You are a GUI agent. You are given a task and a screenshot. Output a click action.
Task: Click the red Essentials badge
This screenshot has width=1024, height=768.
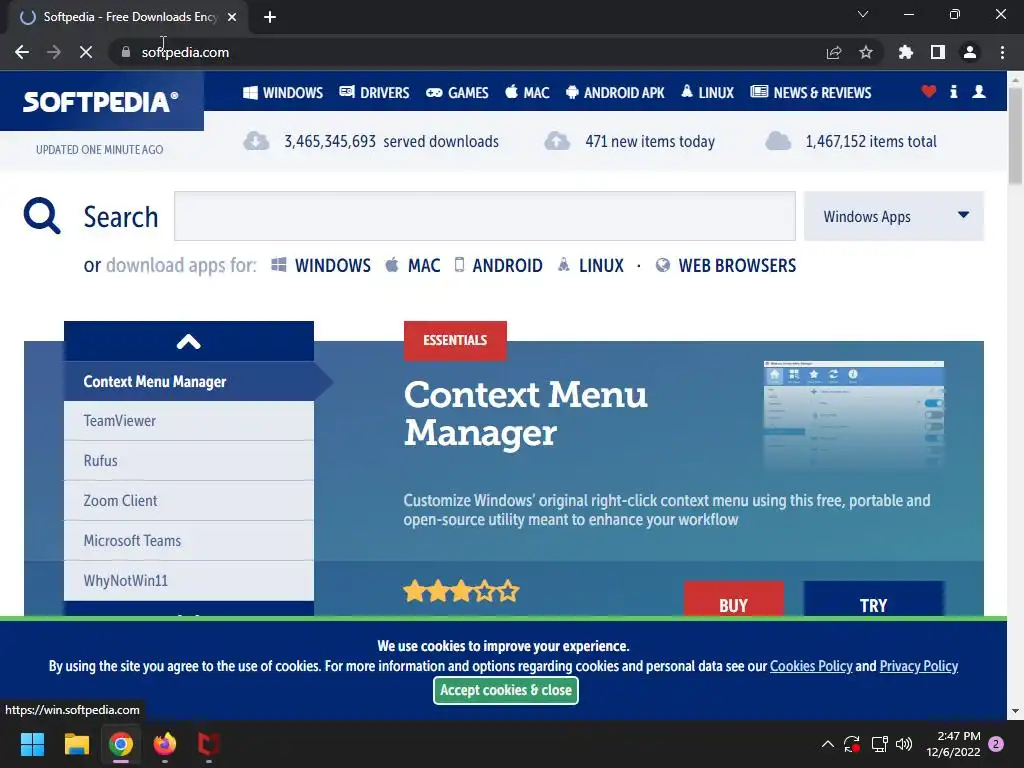tap(455, 340)
